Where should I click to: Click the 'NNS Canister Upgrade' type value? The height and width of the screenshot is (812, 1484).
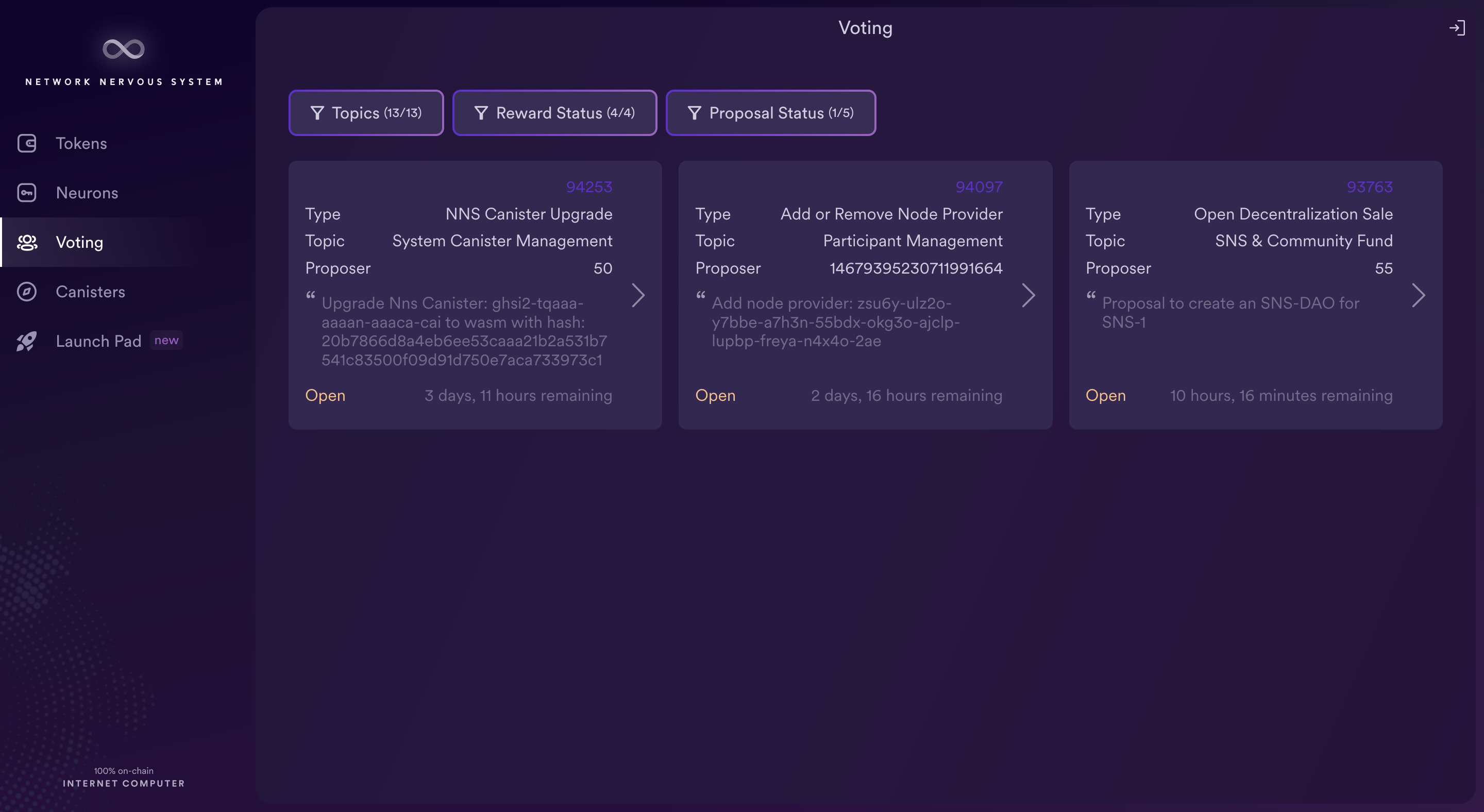click(x=529, y=214)
